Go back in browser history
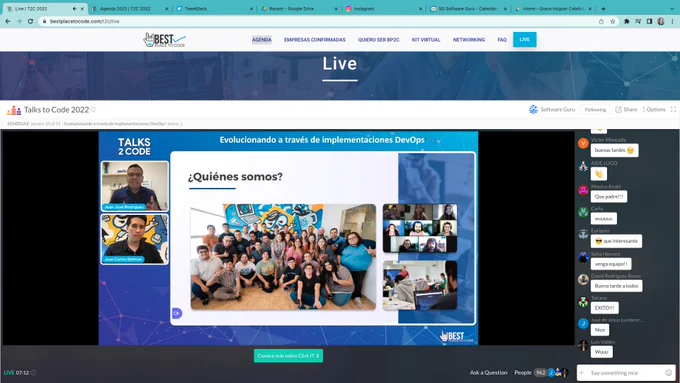Viewport: 680px width, 383px height. pos(7,21)
